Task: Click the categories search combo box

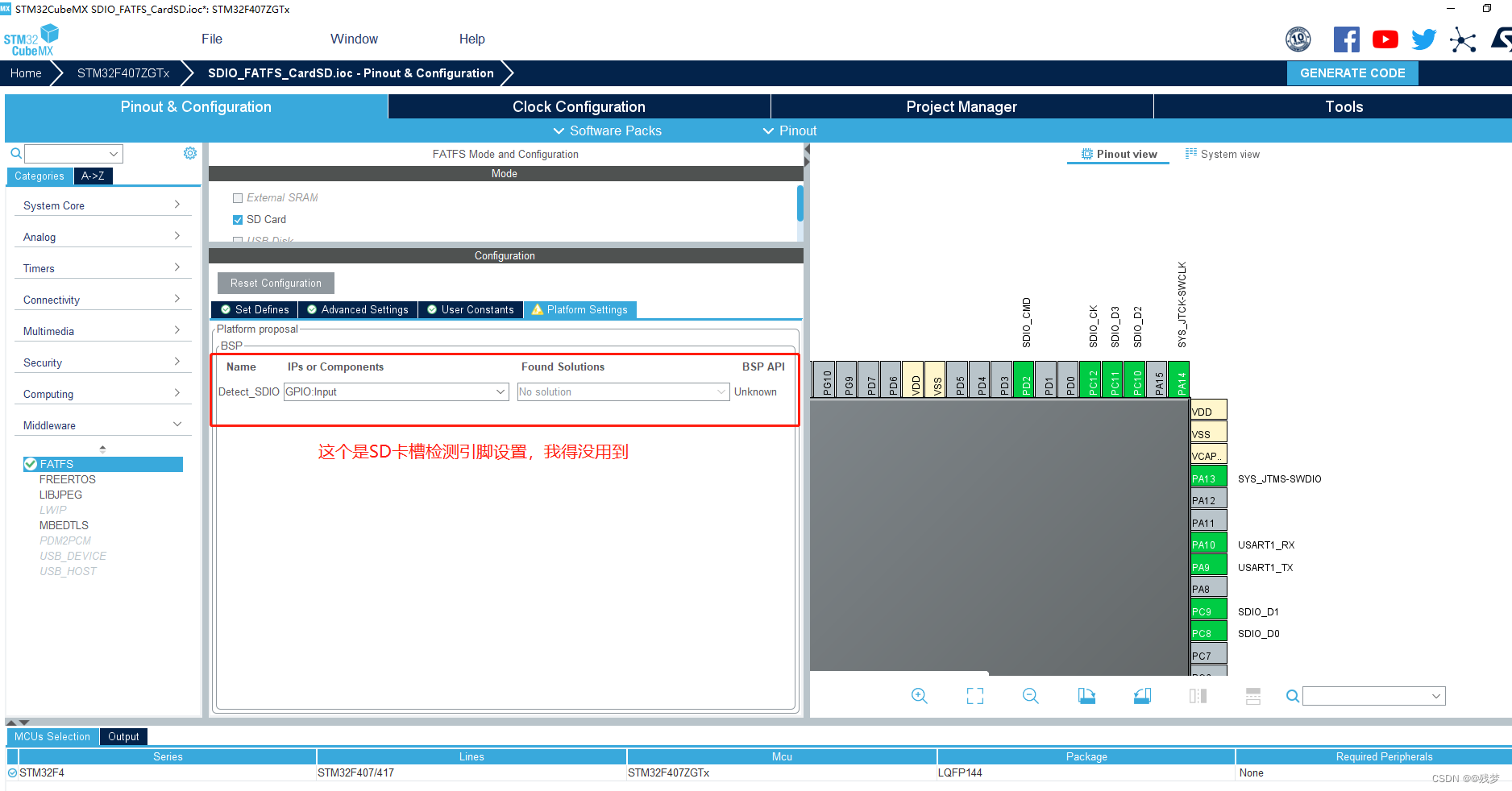Action: pos(73,154)
